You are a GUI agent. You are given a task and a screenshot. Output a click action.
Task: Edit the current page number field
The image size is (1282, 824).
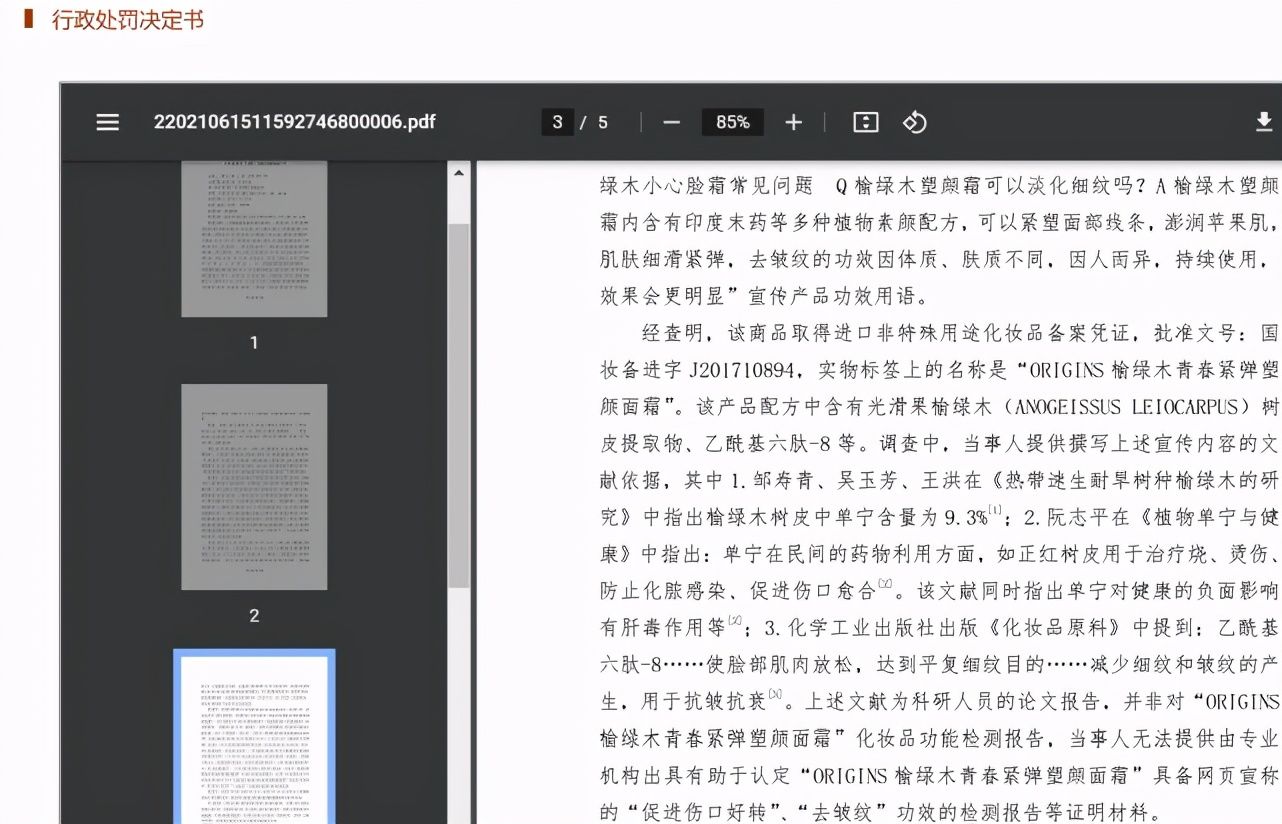(x=557, y=122)
